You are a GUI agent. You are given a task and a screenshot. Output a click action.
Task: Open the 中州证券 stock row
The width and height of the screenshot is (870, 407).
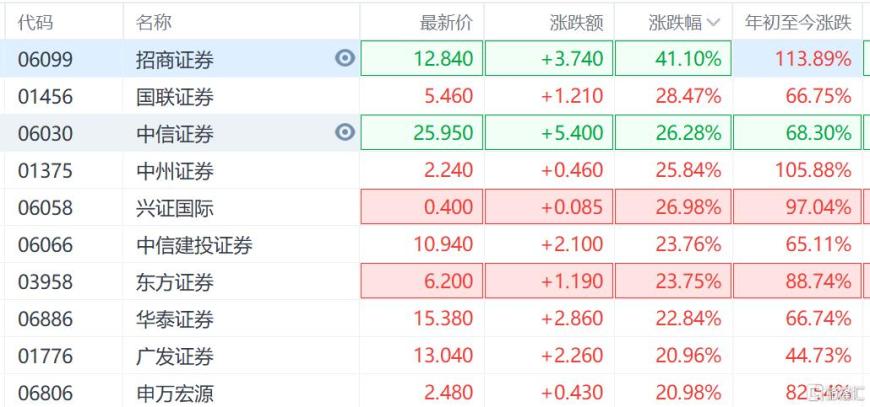(175, 171)
